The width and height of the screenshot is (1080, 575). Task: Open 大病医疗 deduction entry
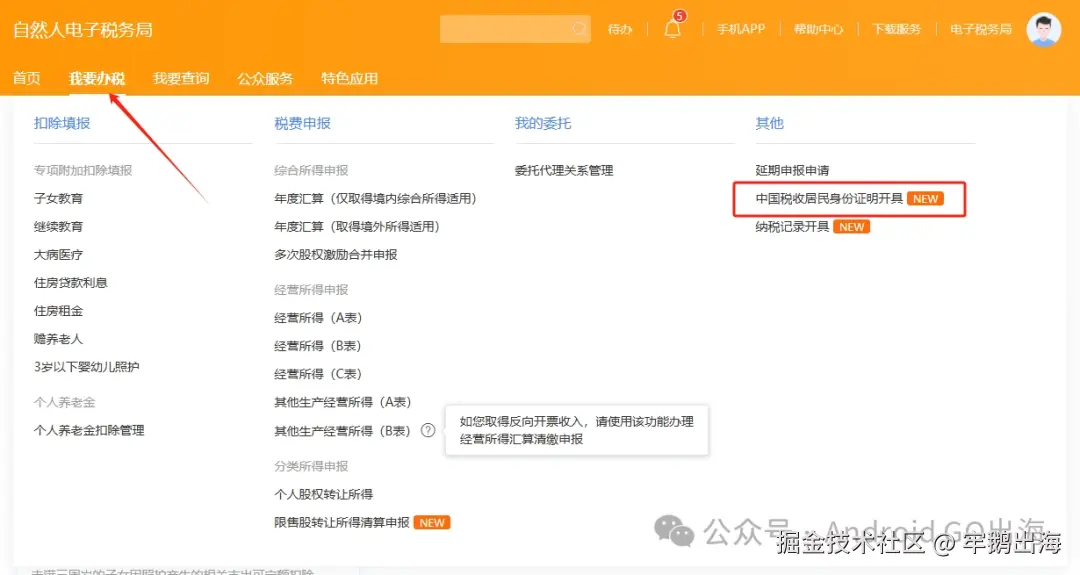pos(59,255)
